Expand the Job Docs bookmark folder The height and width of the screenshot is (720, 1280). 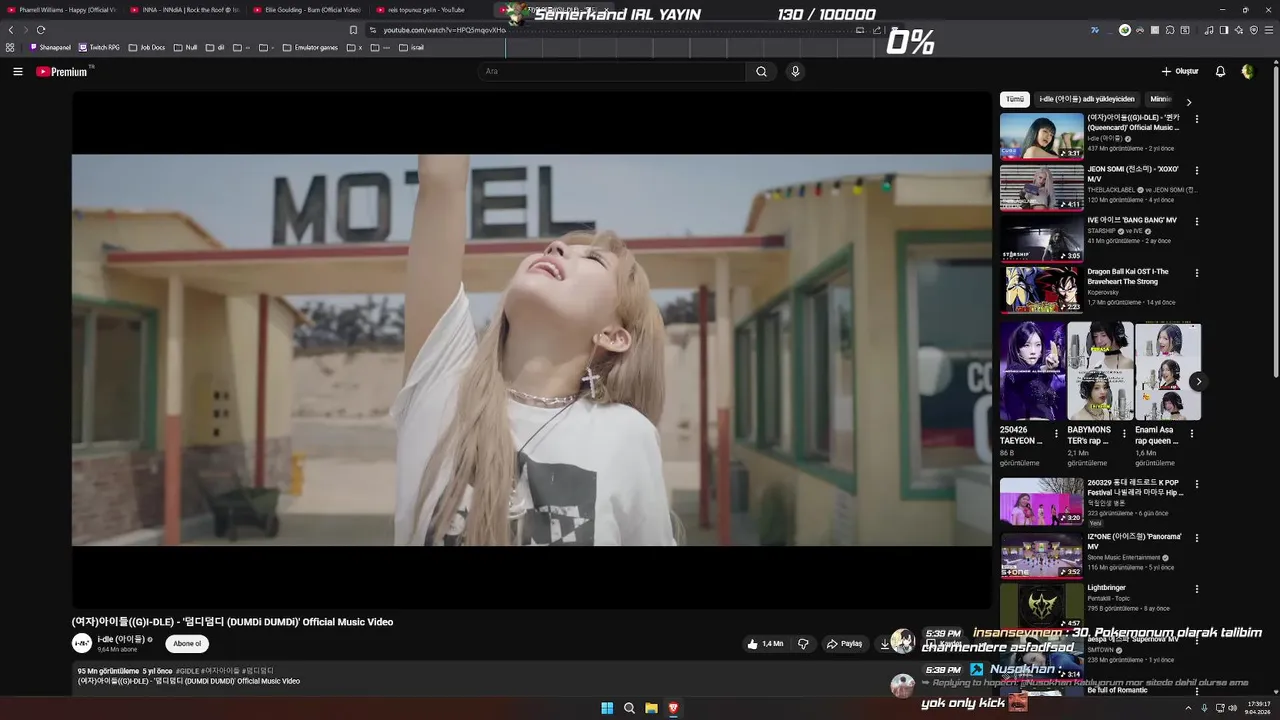(x=147, y=47)
